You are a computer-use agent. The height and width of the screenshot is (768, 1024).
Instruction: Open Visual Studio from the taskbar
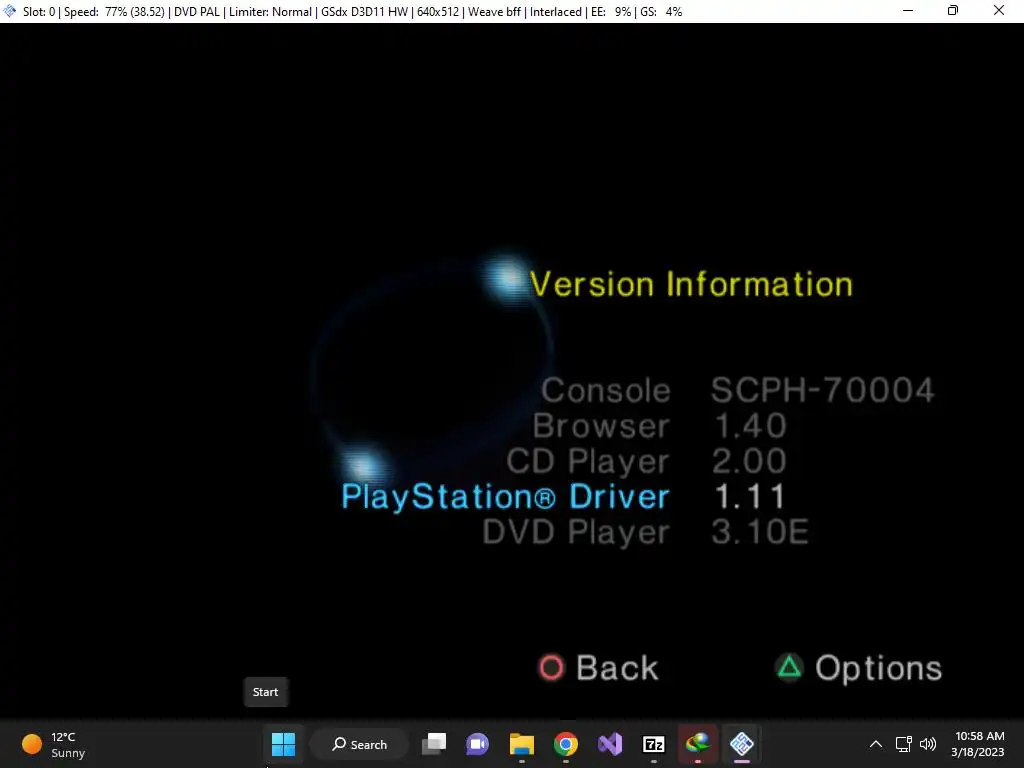pyautogui.click(x=610, y=744)
